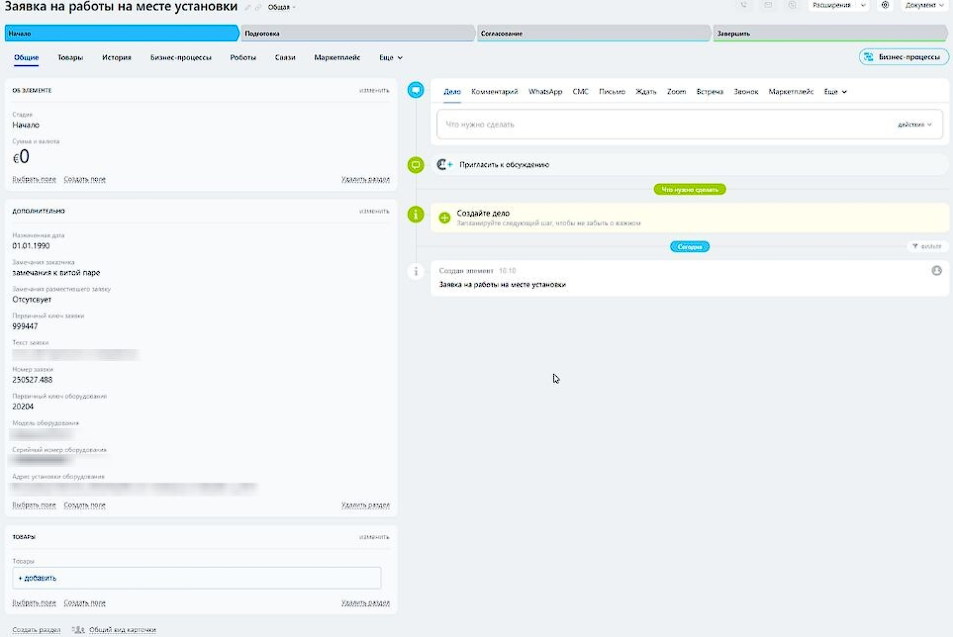Click the user avatar icon in timeline entry
Image resolution: width=953 pixels, height=637 pixels.
coord(937,271)
